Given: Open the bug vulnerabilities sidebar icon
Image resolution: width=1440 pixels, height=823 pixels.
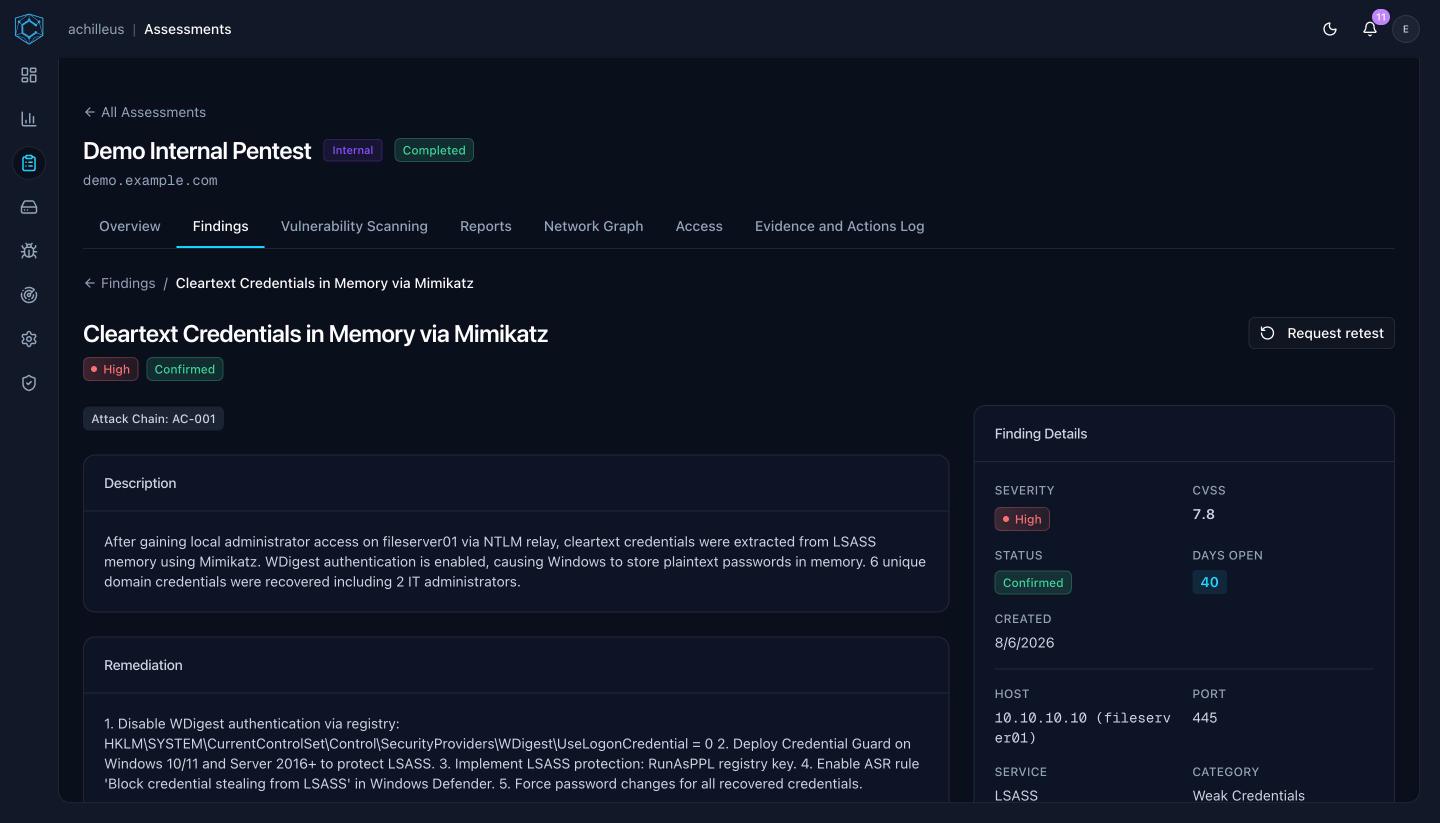Looking at the screenshot, I should click(29, 251).
